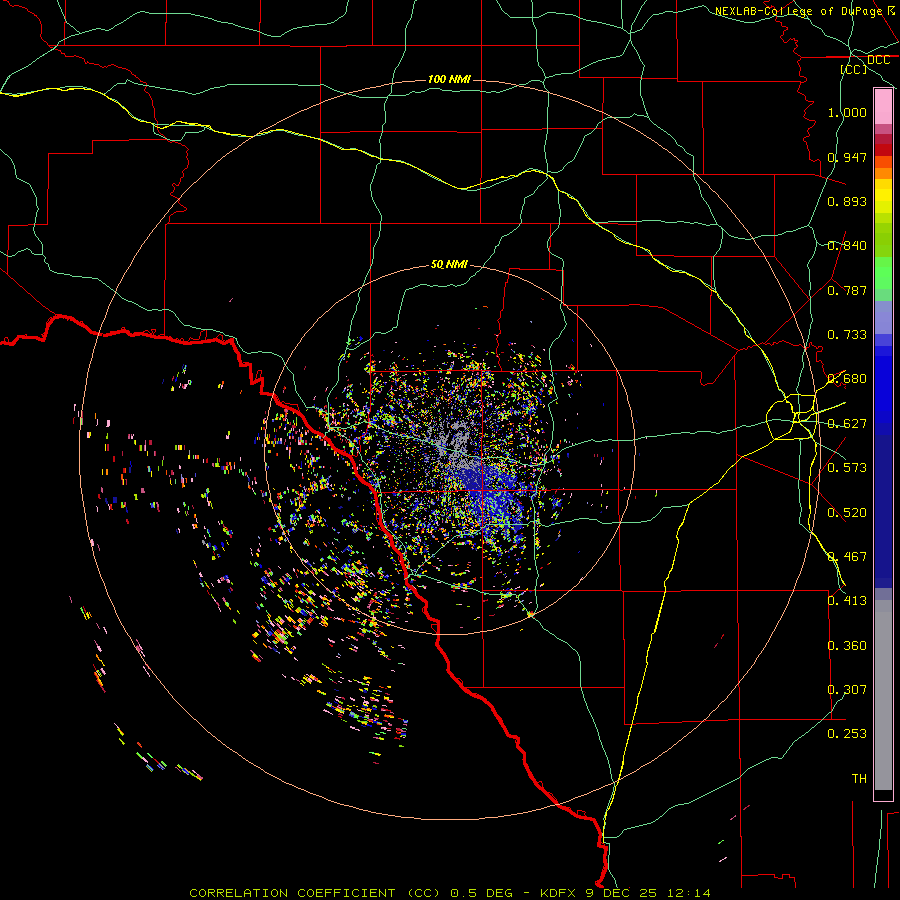Select the 0.360 color scale value
The image size is (900, 900).
tap(847, 646)
